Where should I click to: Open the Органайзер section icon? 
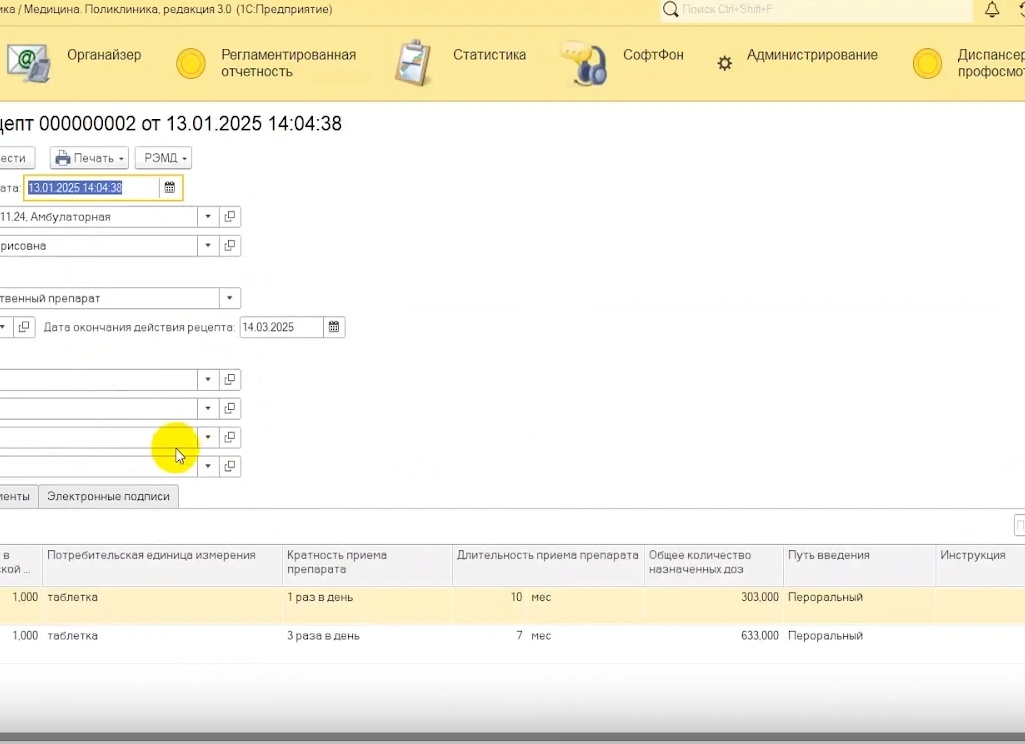[x=28, y=63]
